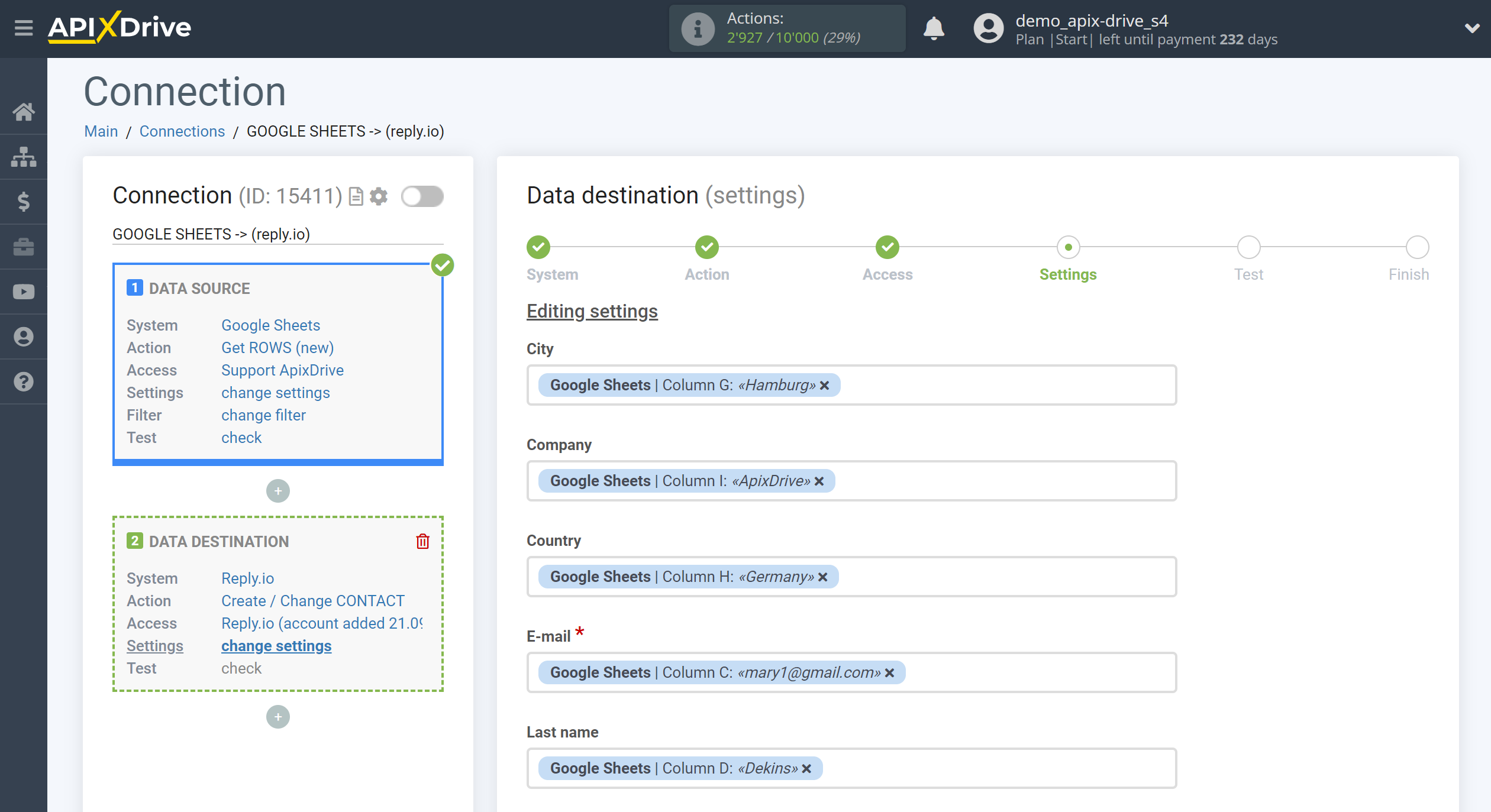Remove the Hamburg tag from City

coord(824,386)
